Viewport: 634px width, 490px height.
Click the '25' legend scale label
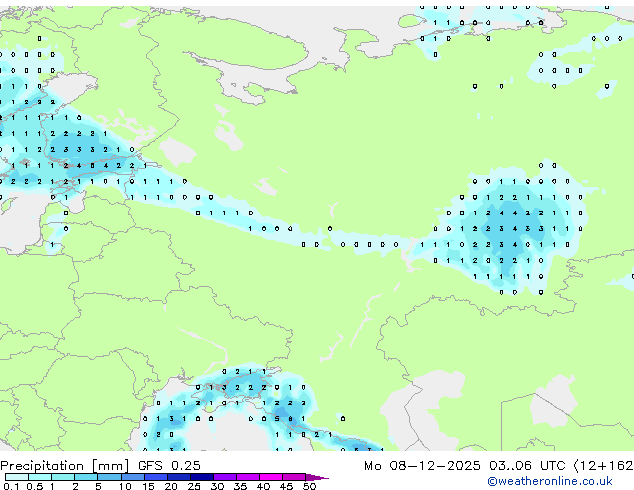pos(194,486)
